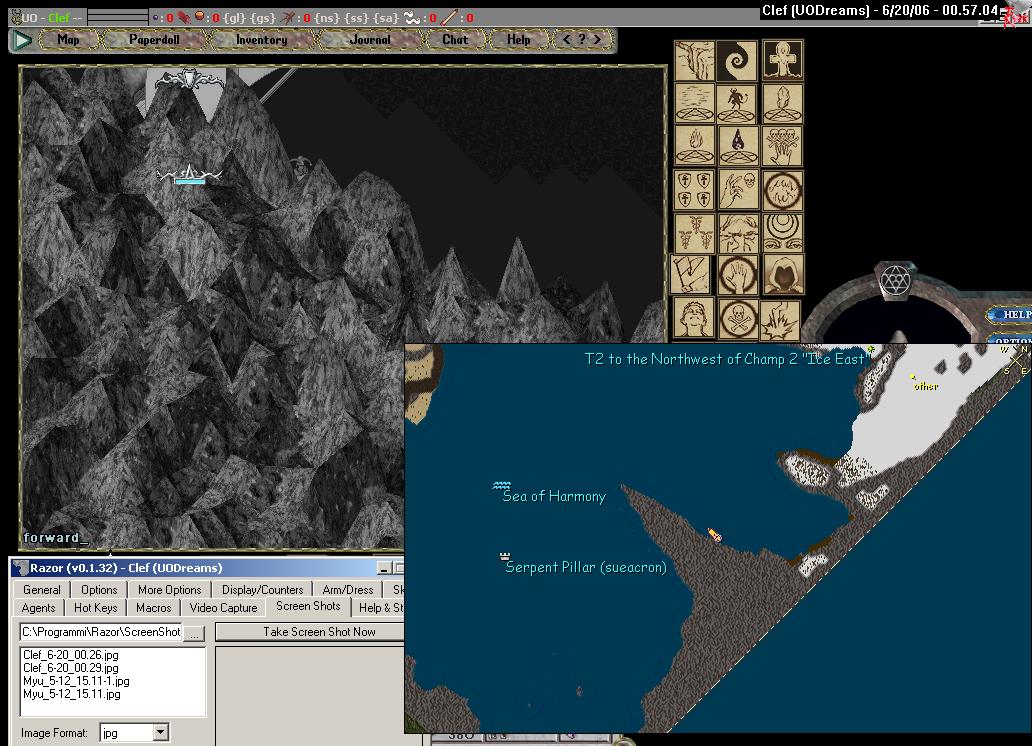Viewport: 1032px width, 746px height.
Task: Click the right arrow beside question mark
Action: (597, 40)
